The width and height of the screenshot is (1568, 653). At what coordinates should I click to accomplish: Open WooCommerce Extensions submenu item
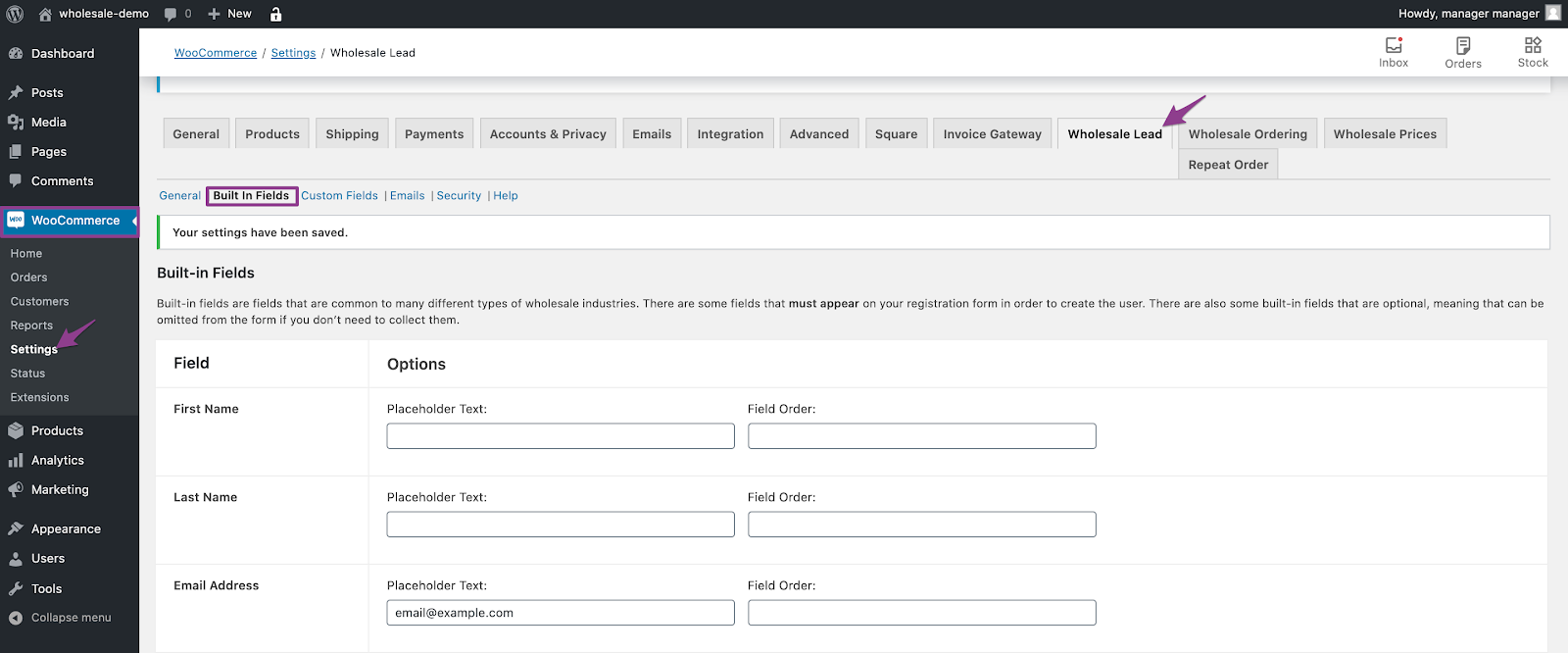tap(39, 397)
